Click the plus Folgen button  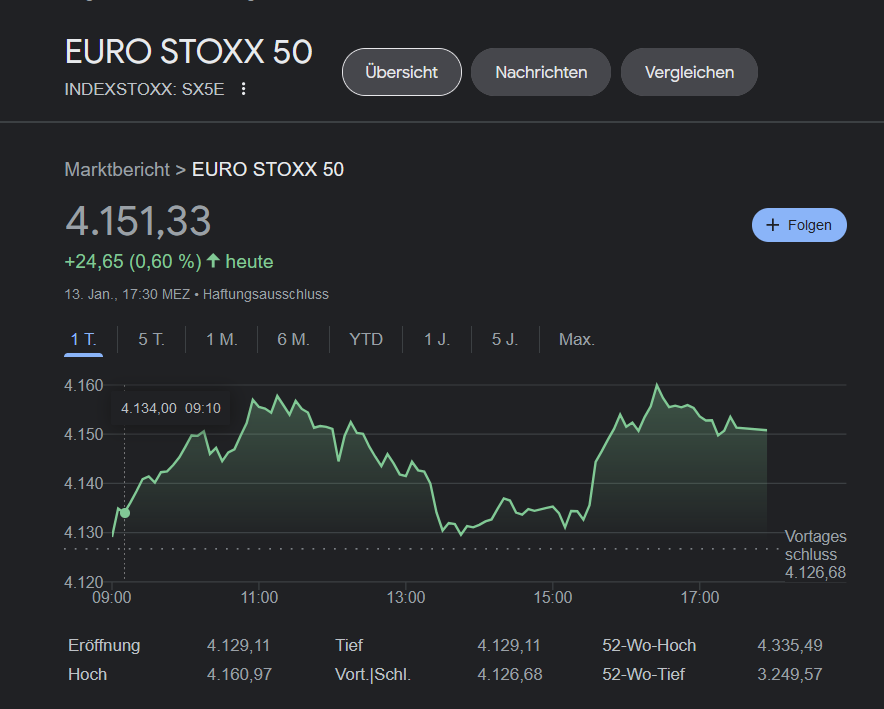click(799, 225)
